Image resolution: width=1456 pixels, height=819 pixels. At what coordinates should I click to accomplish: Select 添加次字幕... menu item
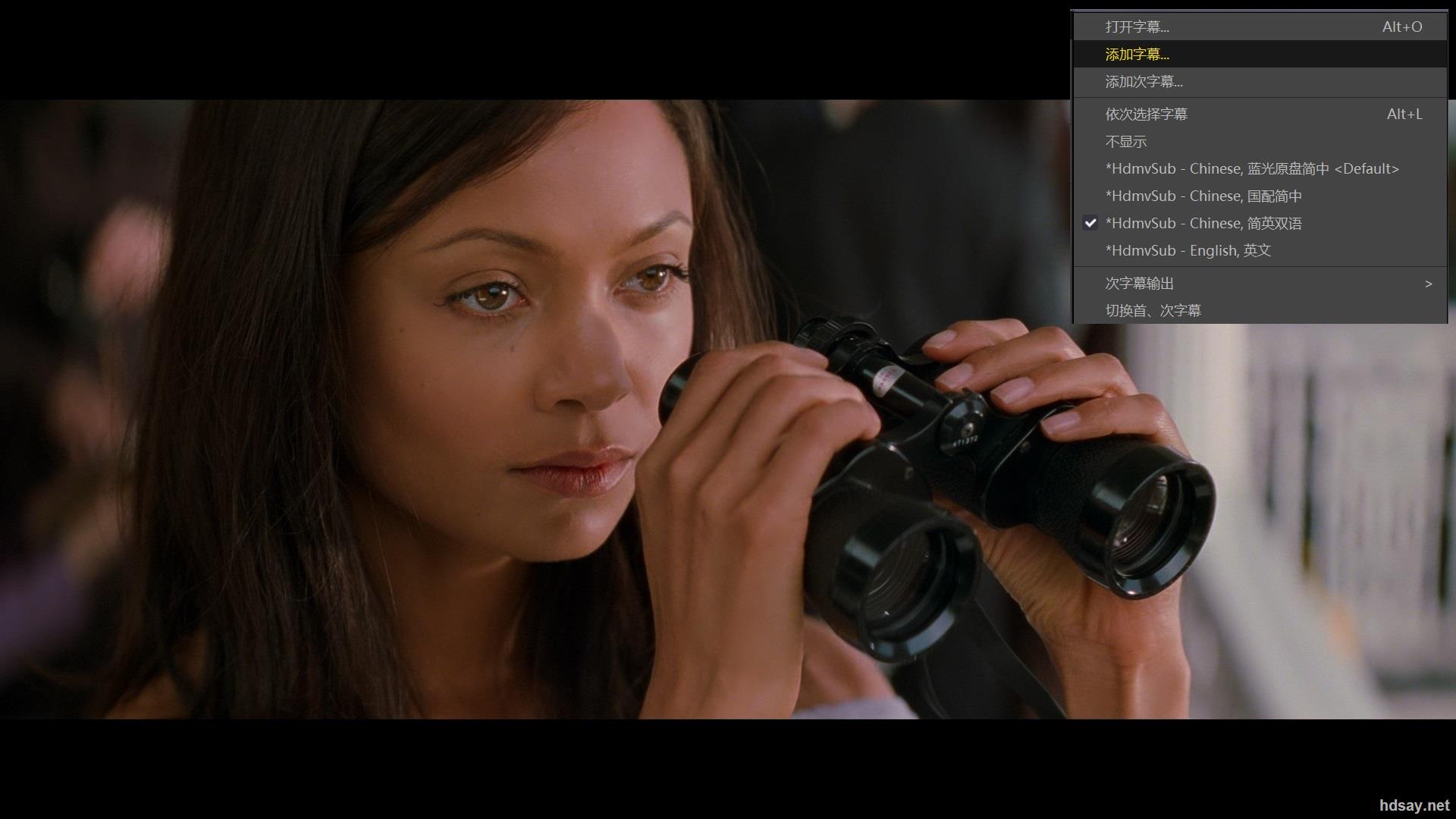(x=1259, y=81)
